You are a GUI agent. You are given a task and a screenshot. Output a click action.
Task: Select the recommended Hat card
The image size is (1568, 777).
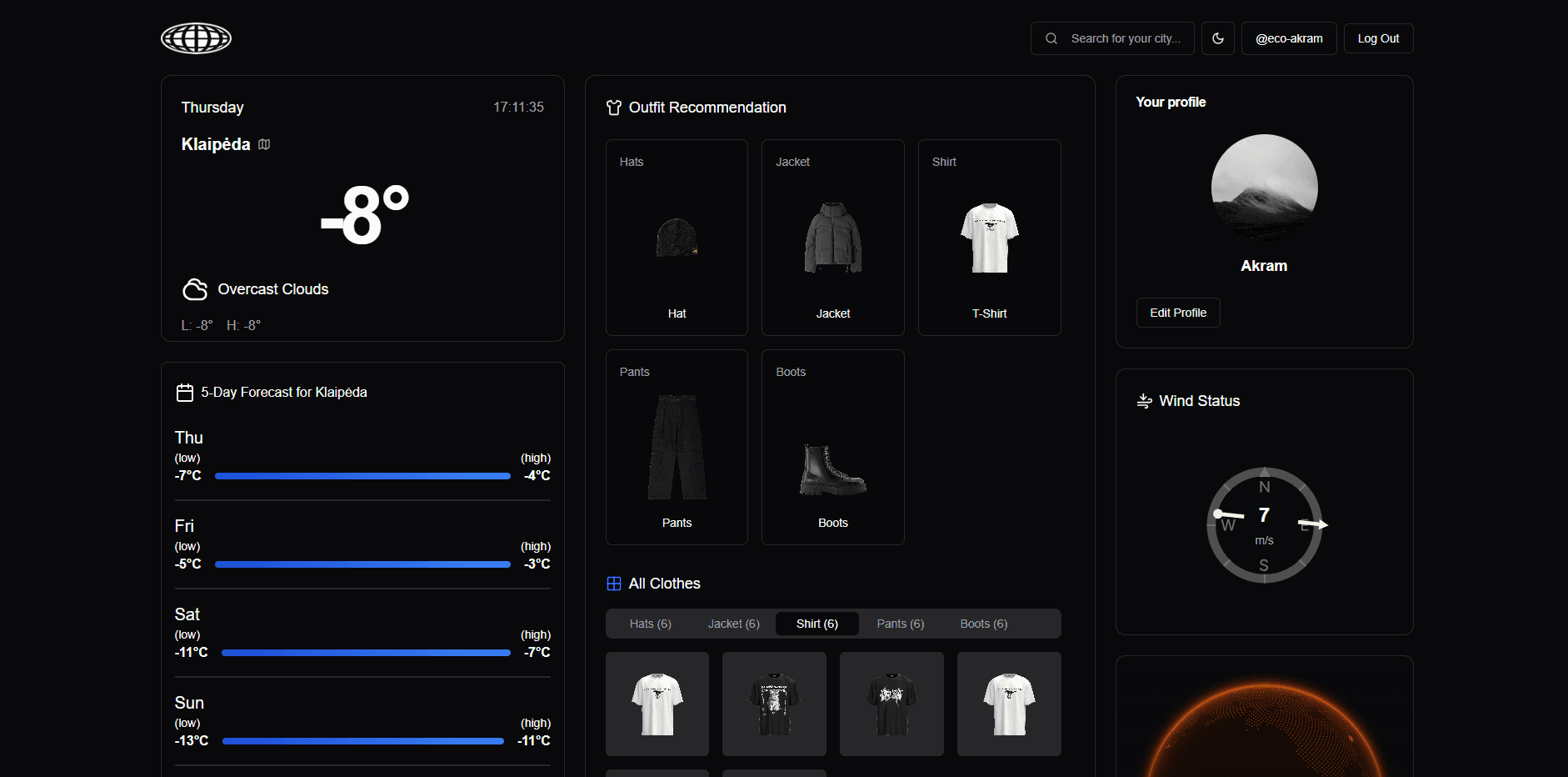tap(677, 238)
